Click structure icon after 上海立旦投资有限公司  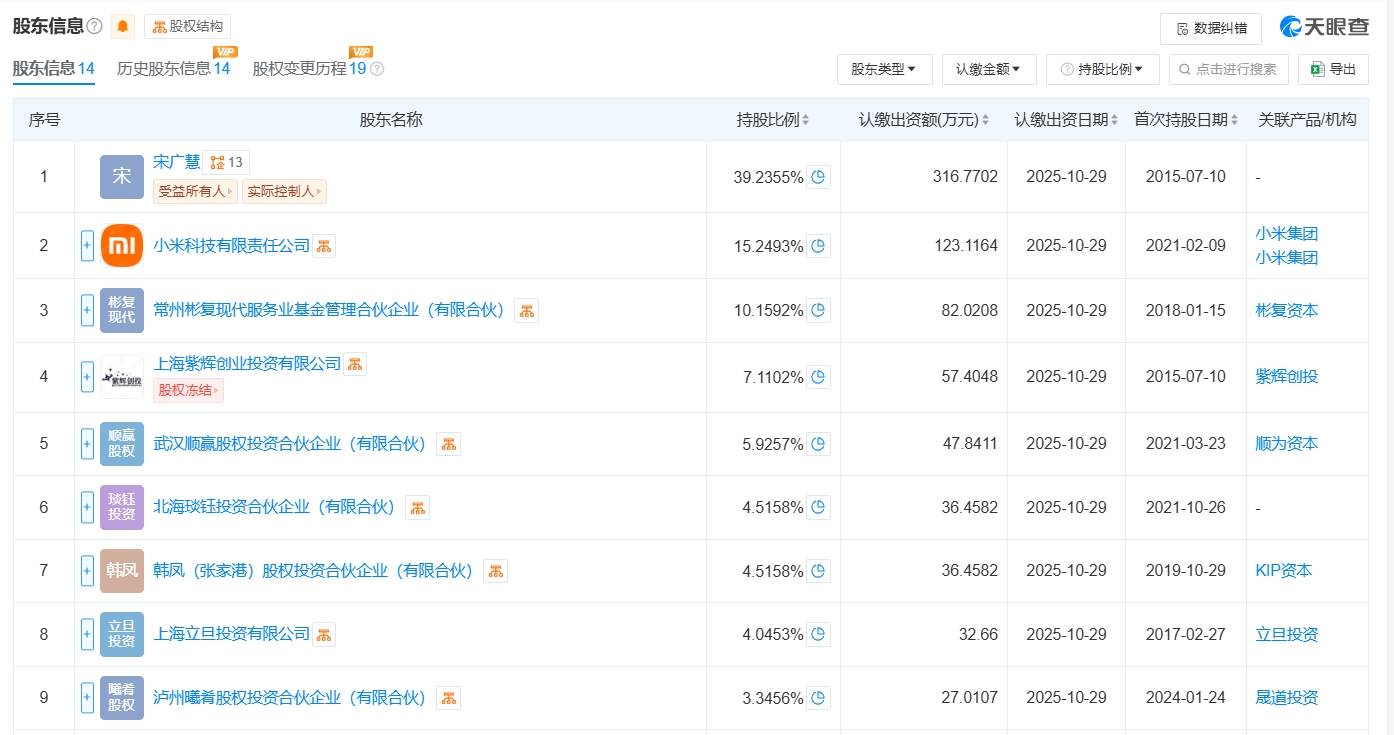coord(324,635)
